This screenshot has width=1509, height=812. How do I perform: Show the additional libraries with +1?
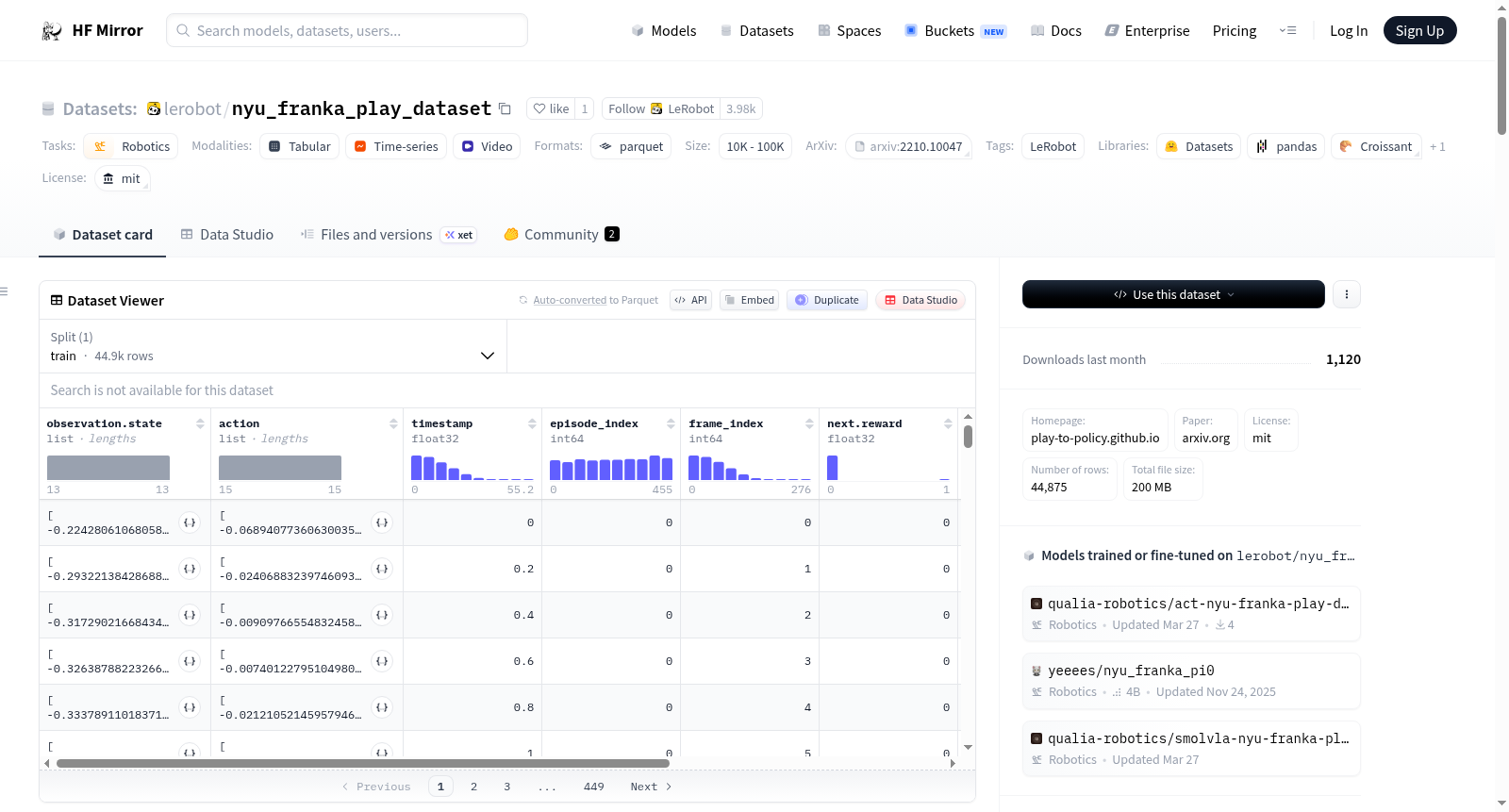pos(1437,146)
